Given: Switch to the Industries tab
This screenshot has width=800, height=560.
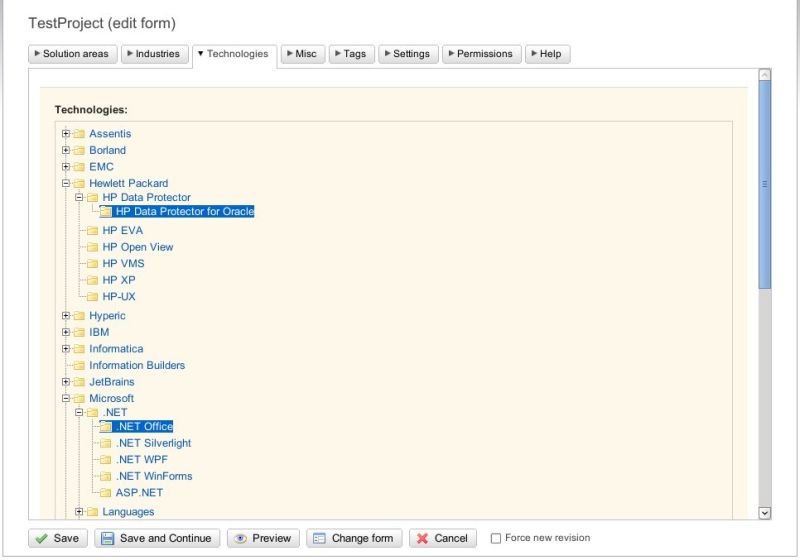Looking at the screenshot, I should tap(155, 54).
